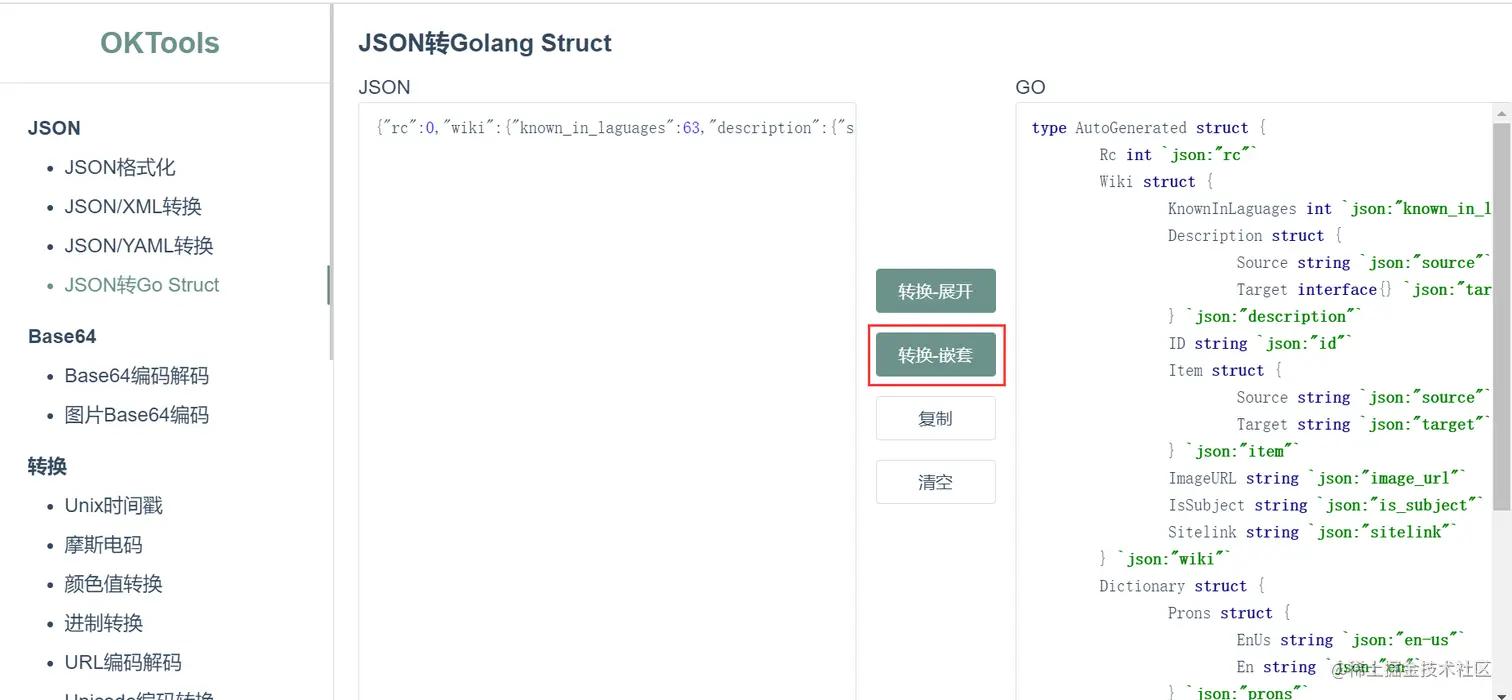Image resolution: width=1512 pixels, height=700 pixels.
Task: Click inside the GO output code area
Action: point(1250,400)
